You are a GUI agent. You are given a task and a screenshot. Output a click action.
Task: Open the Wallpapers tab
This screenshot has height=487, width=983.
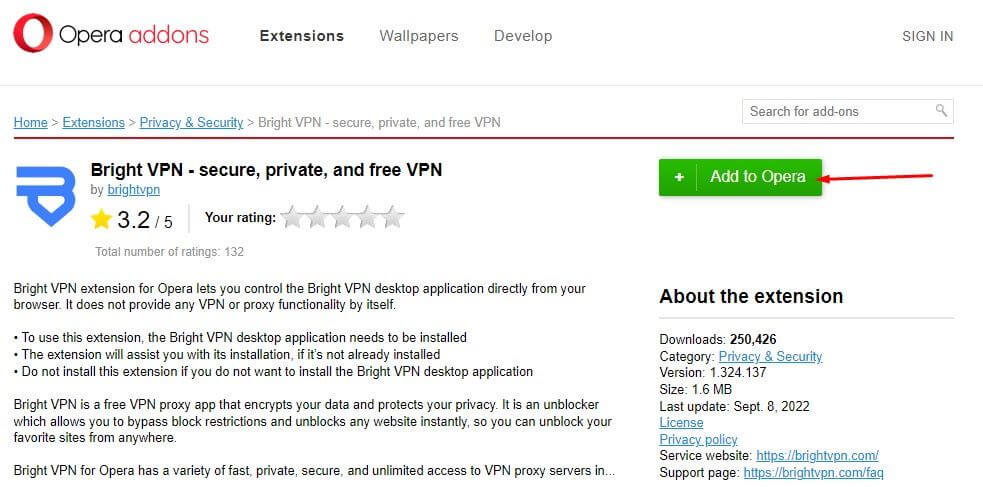point(418,36)
